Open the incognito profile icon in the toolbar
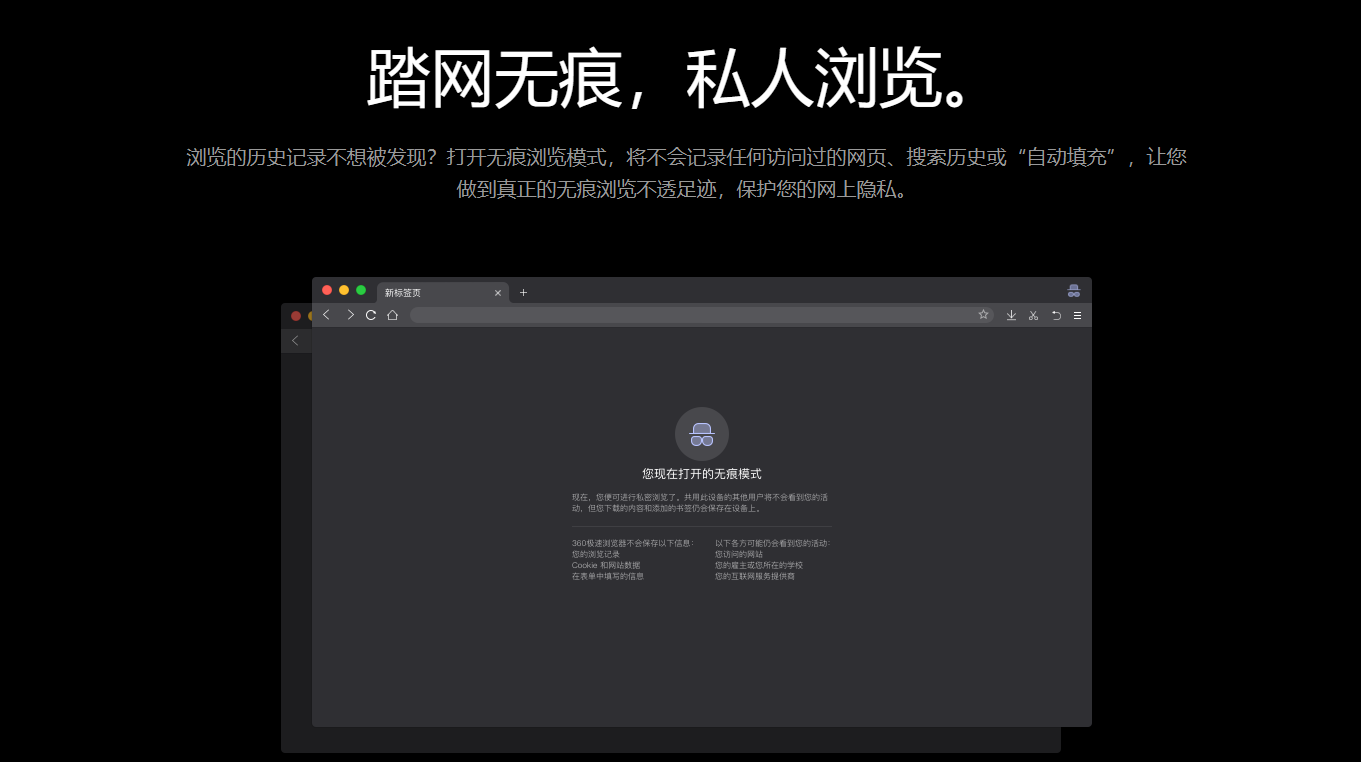Viewport: 1361px width, 762px height. 1072,290
